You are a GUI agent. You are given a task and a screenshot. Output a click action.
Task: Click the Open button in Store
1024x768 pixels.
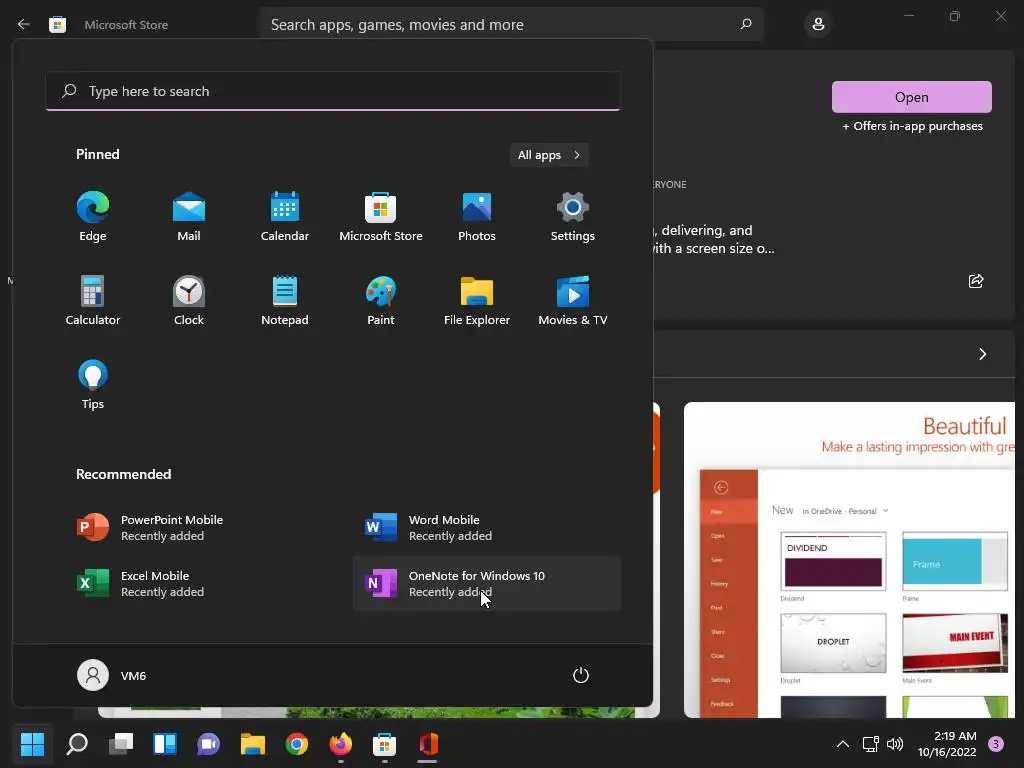click(x=912, y=97)
